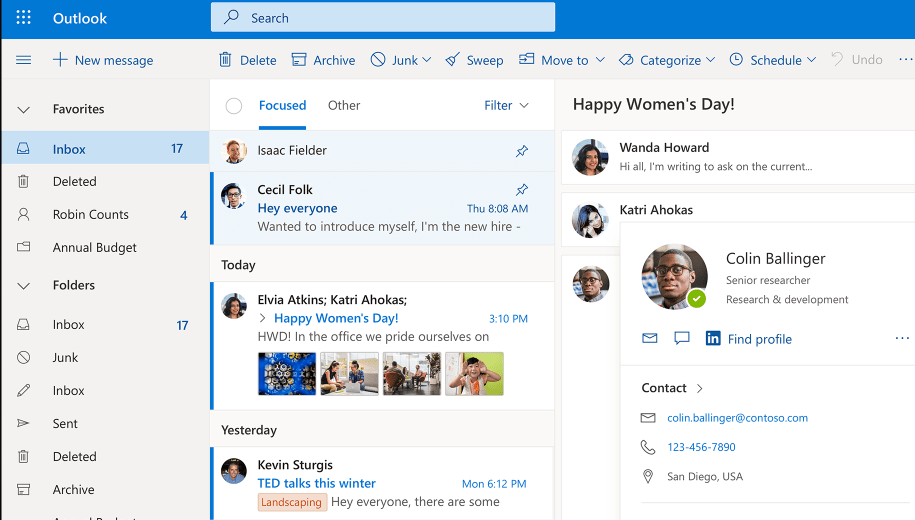The height and width of the screenshot is (520, 915).
Task: Click the Undo button
Action: pos(857,60)
